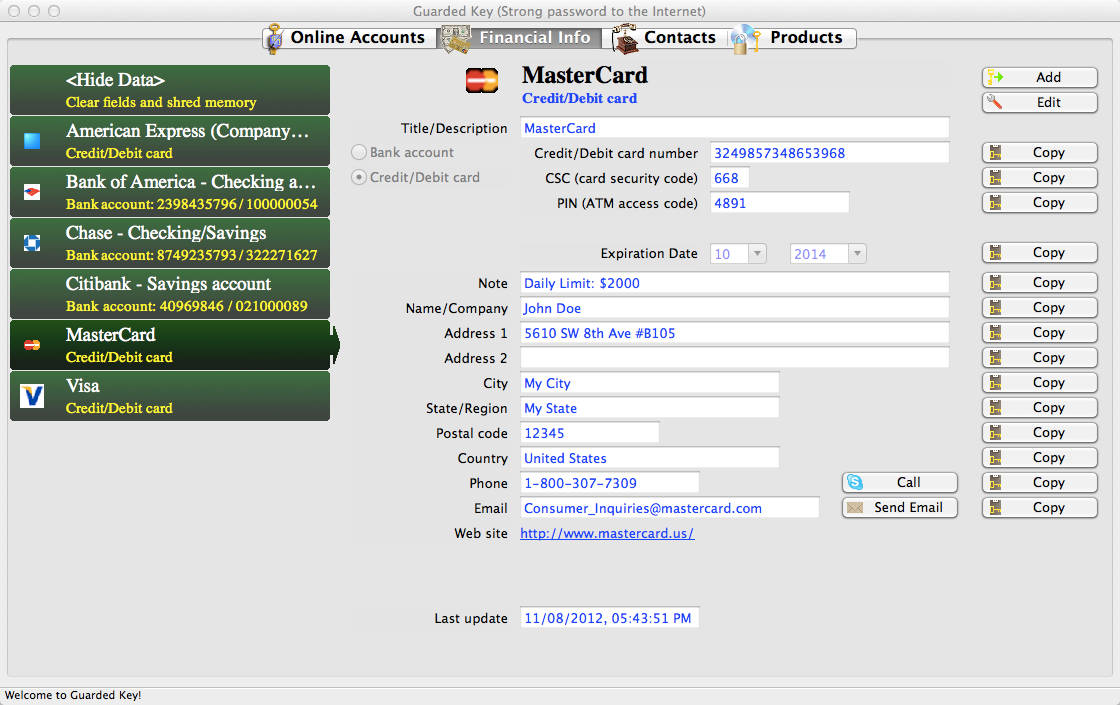This screenshot has width=1120, height=705.
Task: Copy the Address 1 value
Action: pos(1039,332)
